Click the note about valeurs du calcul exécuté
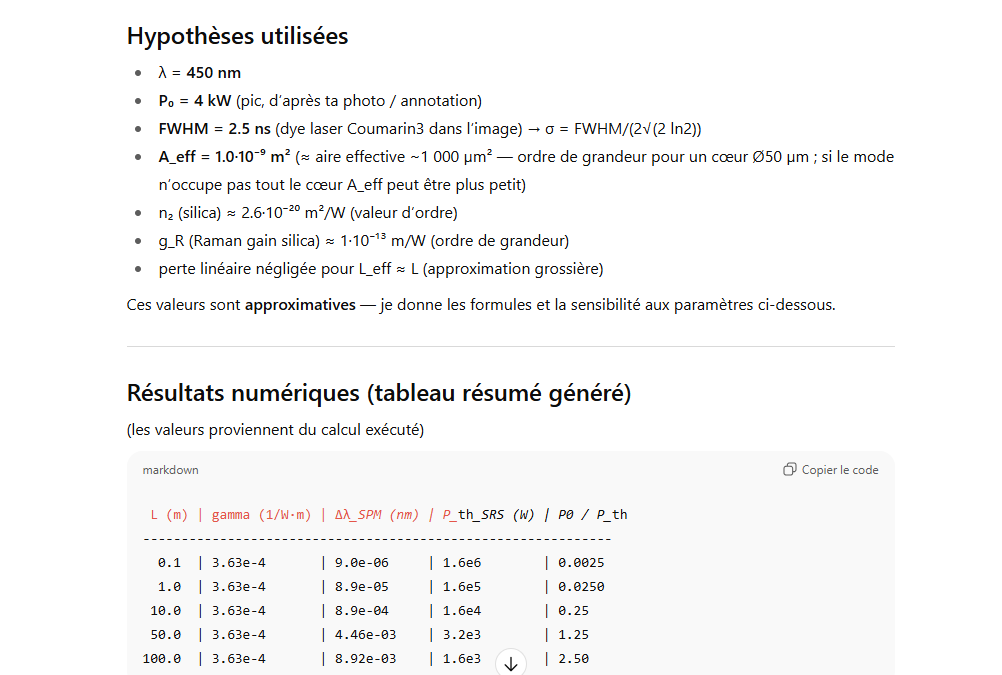The height and width of the screenshot is (675, 1002). [275, 430]
